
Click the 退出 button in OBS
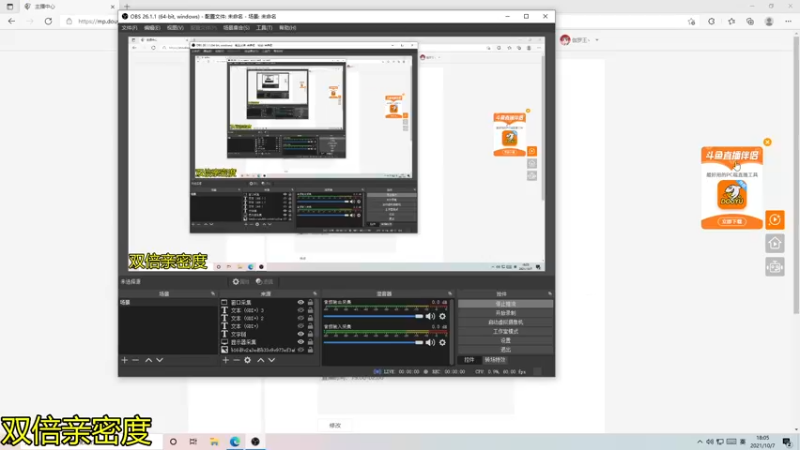[505, 349]
